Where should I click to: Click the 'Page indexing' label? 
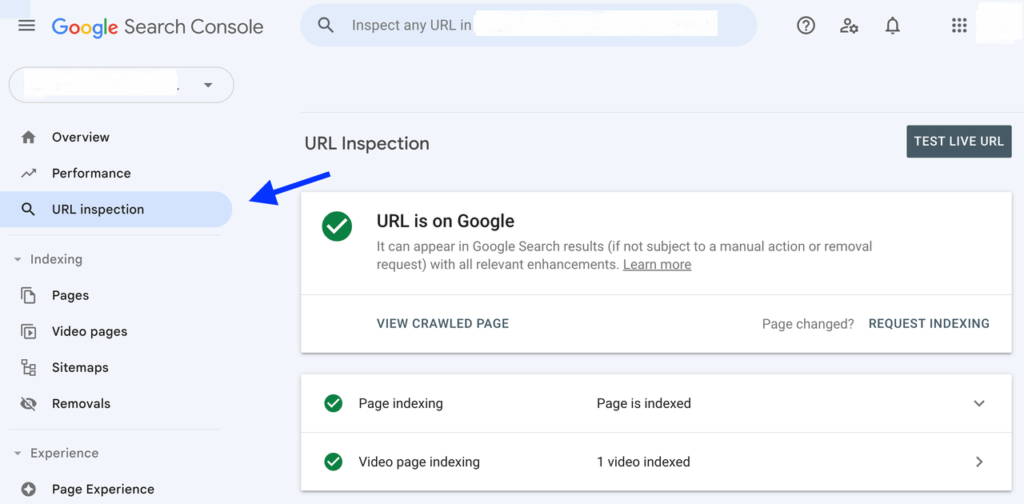click(400, 403)
